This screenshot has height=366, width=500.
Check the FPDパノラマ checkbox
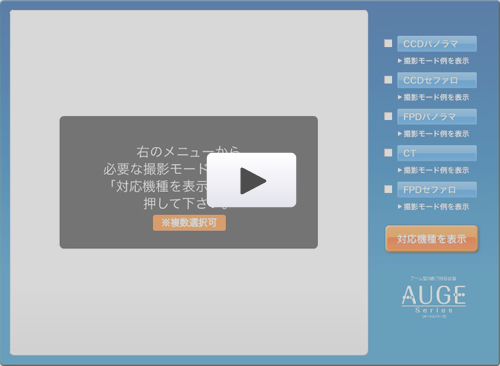coord(388,116)
